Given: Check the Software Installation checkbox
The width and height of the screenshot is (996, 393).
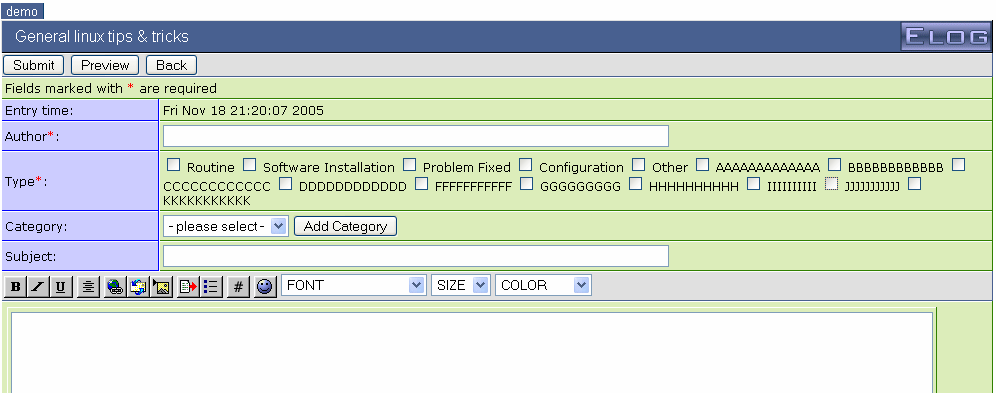Looking at the screenshot, I should 250,165.
